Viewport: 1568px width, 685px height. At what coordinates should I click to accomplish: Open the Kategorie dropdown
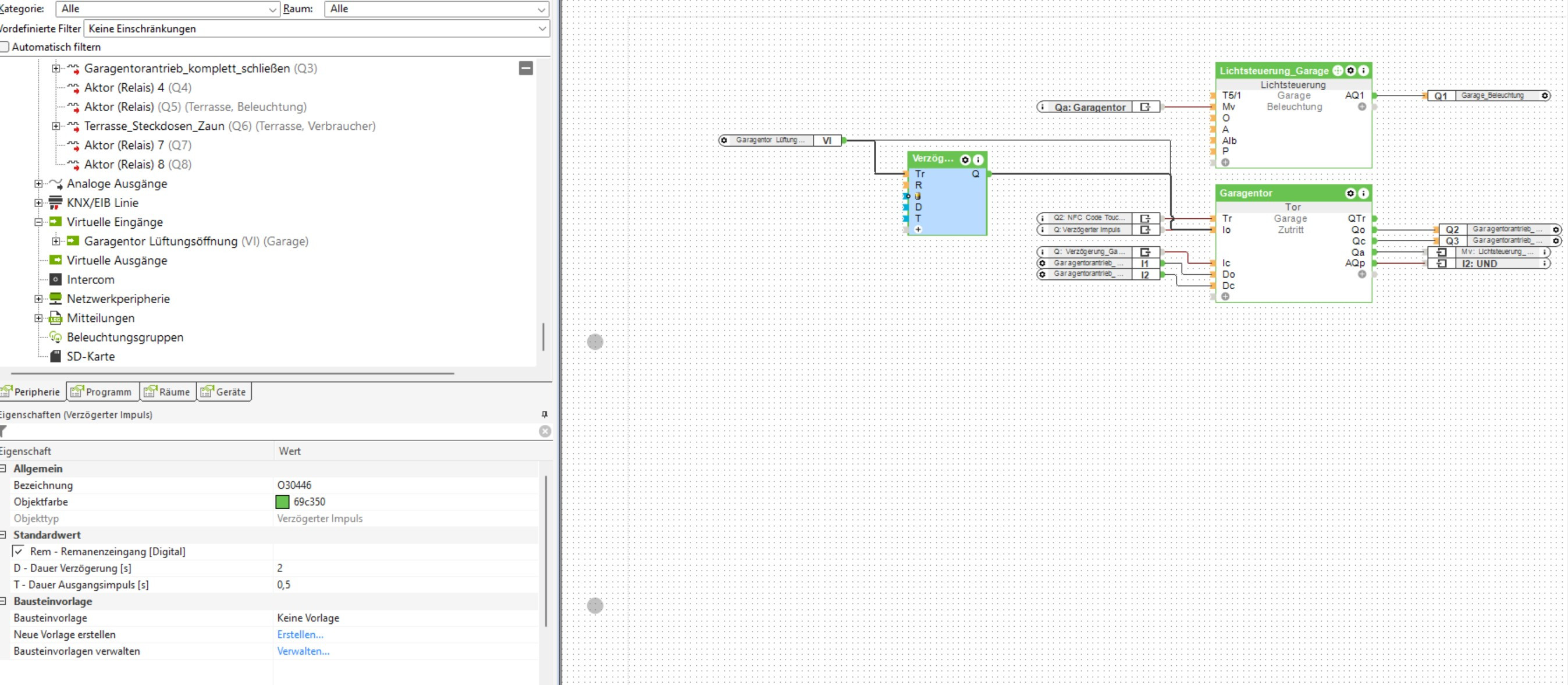[168, 9]
